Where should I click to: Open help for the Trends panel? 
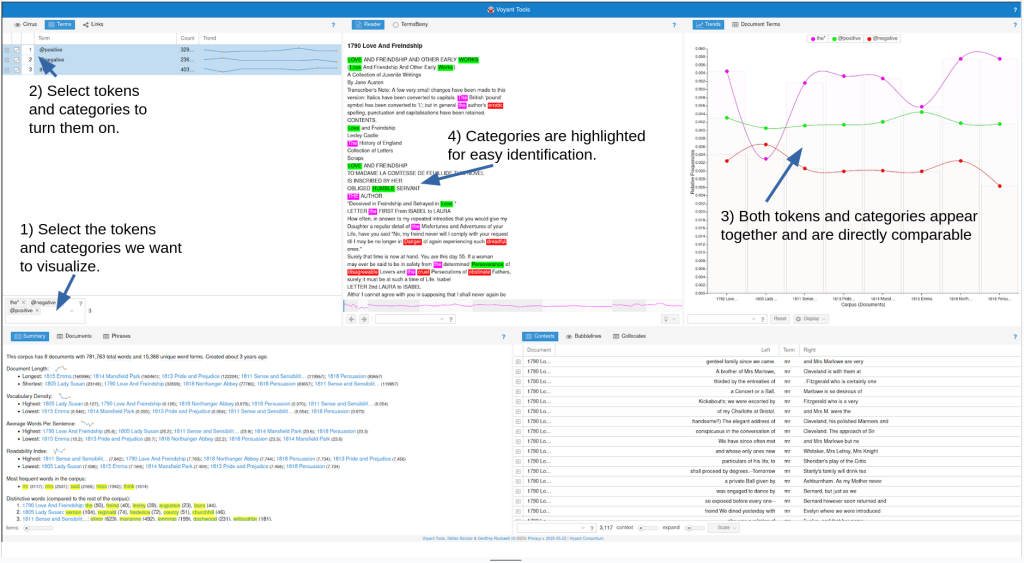(x=1015, y=25)
